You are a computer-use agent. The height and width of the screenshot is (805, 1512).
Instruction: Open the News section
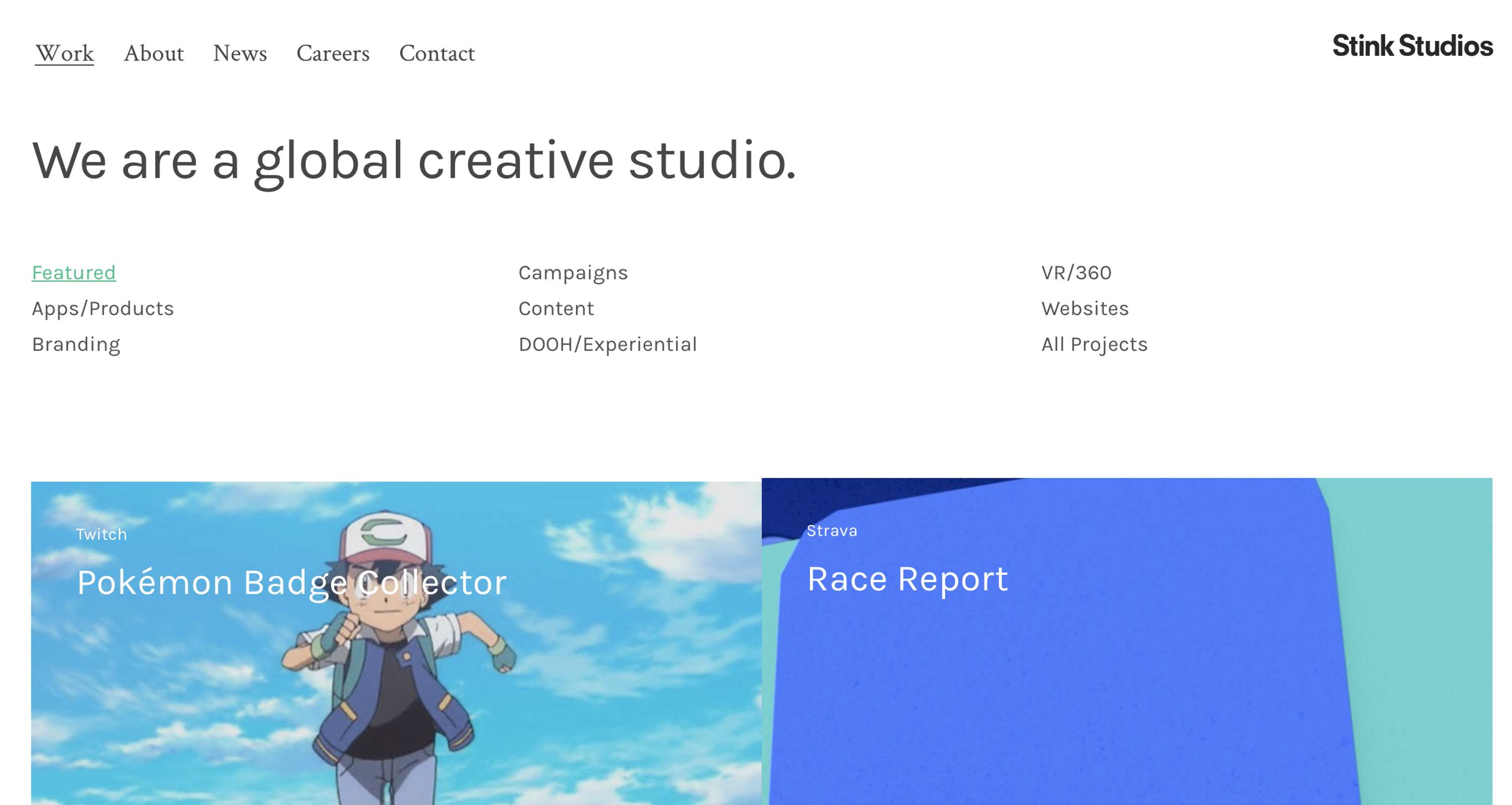(239, 53)
